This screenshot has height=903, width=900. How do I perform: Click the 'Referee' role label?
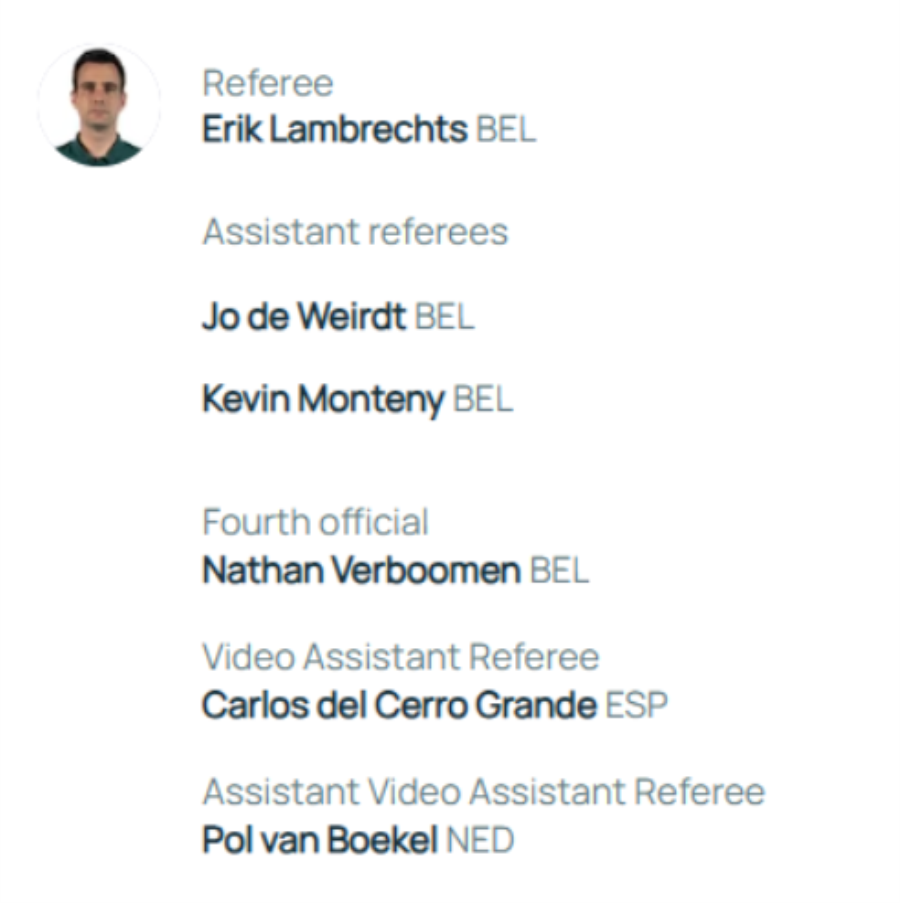click(267, 84)
